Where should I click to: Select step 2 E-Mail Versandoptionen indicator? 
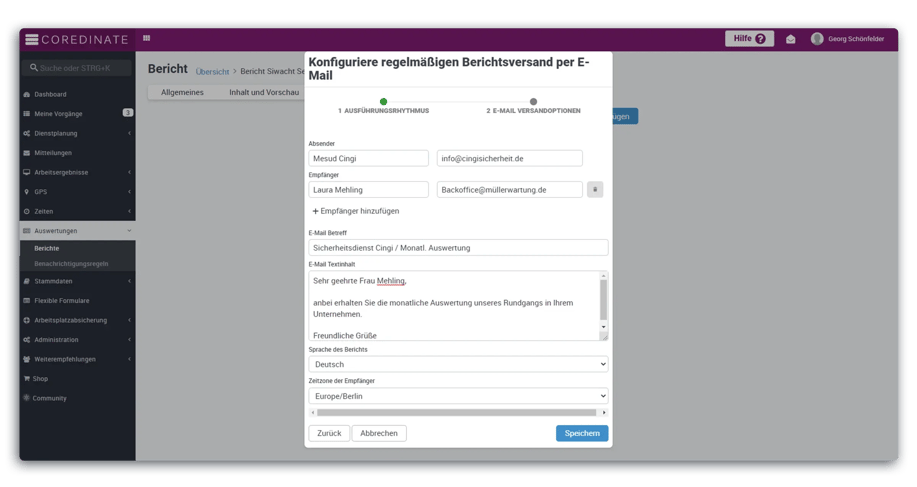pos(533,101)
